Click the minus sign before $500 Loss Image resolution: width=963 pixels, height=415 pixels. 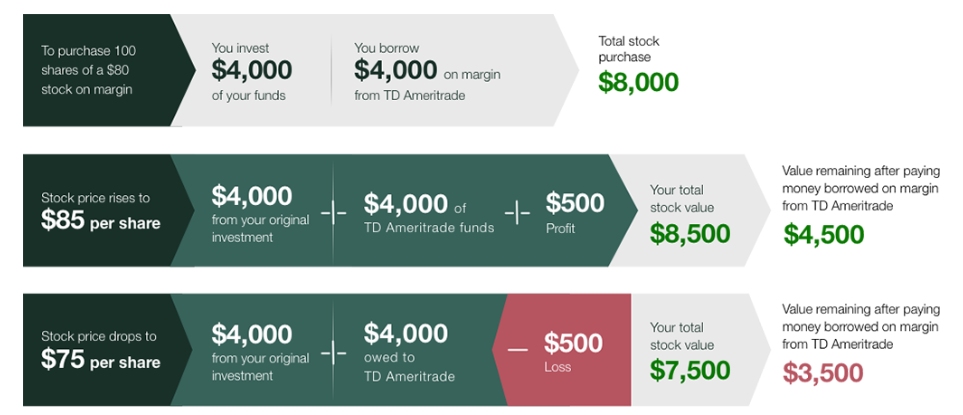point(518,349)
